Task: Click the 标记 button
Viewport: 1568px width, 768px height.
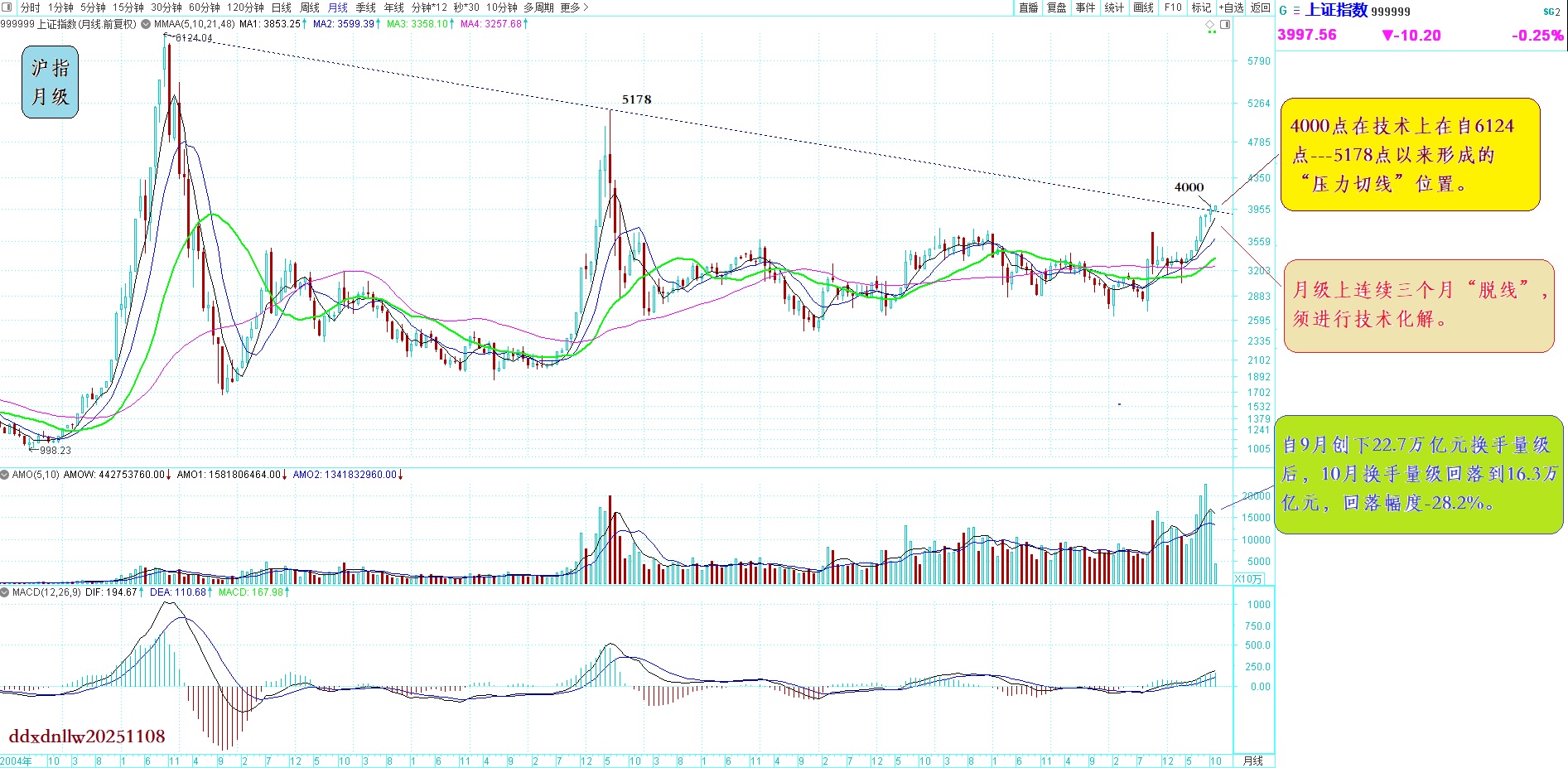Action: point(1202,7)
